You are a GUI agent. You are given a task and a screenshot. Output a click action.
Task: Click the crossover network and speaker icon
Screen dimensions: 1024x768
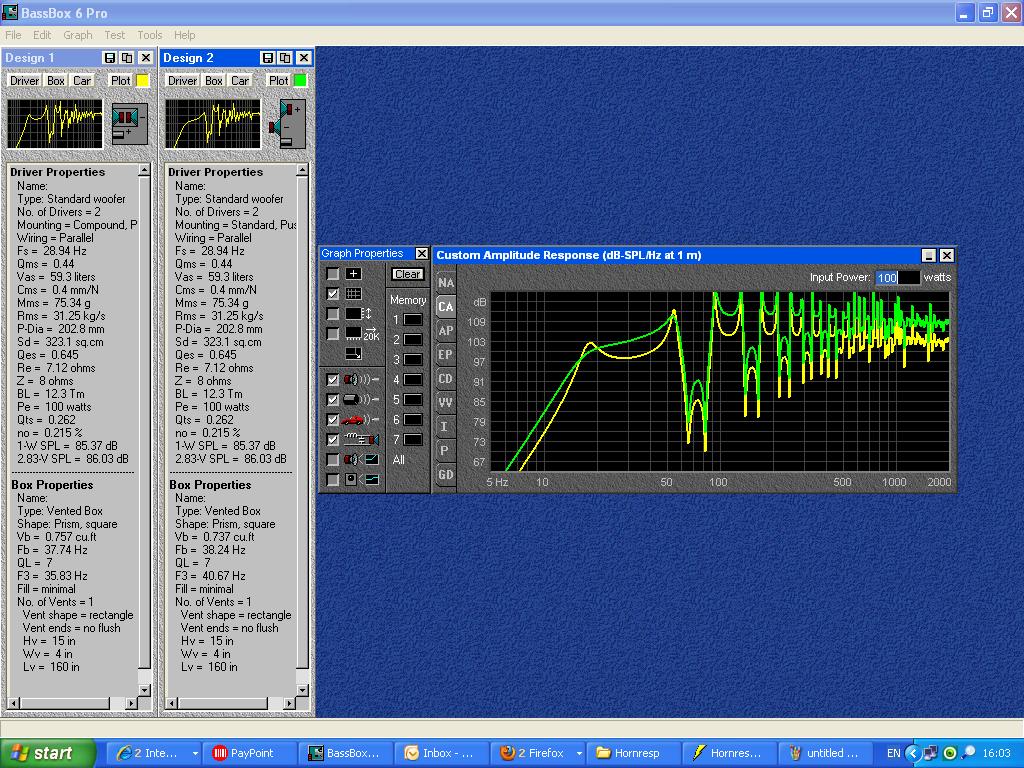pyautogui.click(x=361, y=440)
